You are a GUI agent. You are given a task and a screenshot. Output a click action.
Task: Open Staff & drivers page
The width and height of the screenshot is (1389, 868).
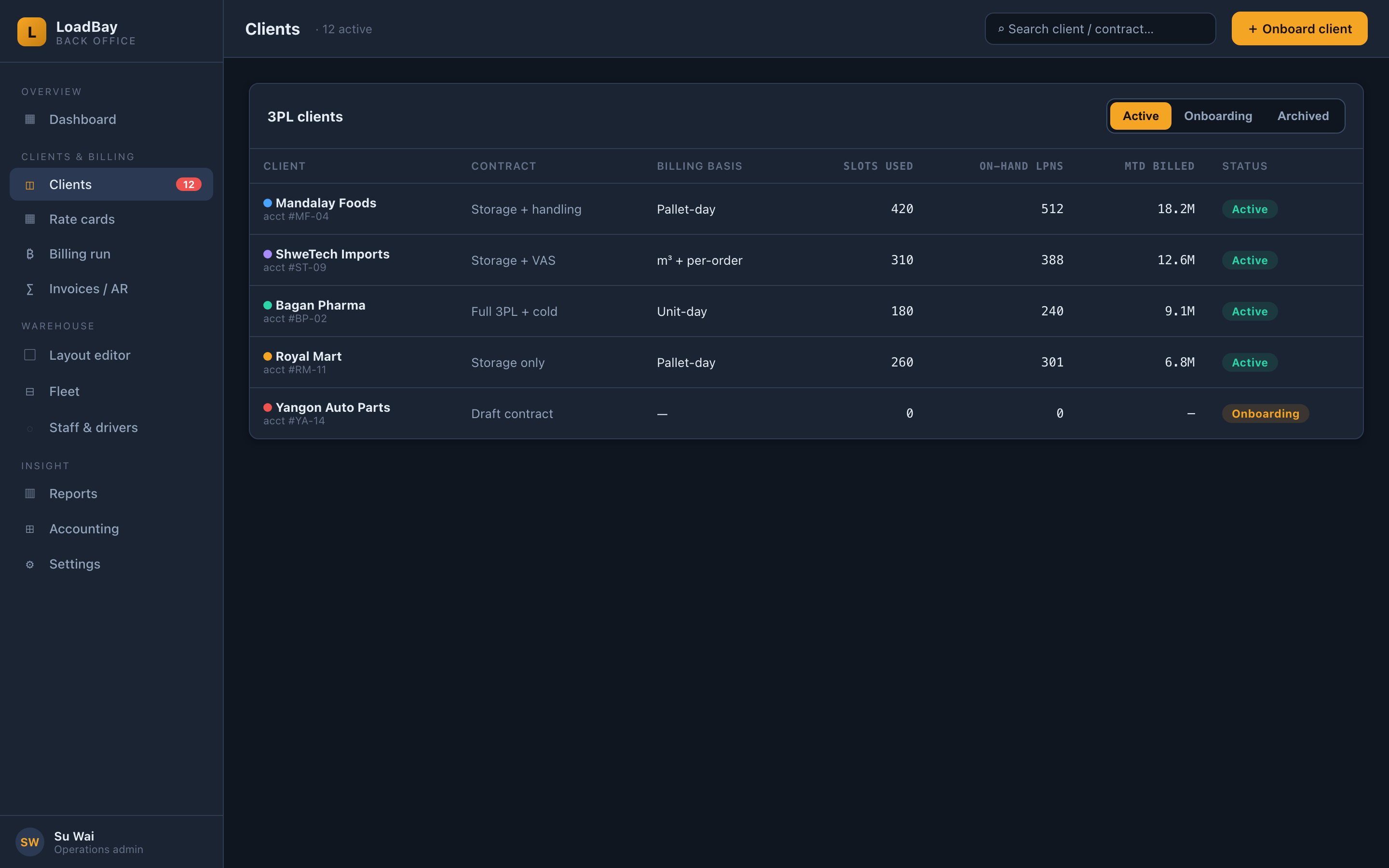coord(111,428)
